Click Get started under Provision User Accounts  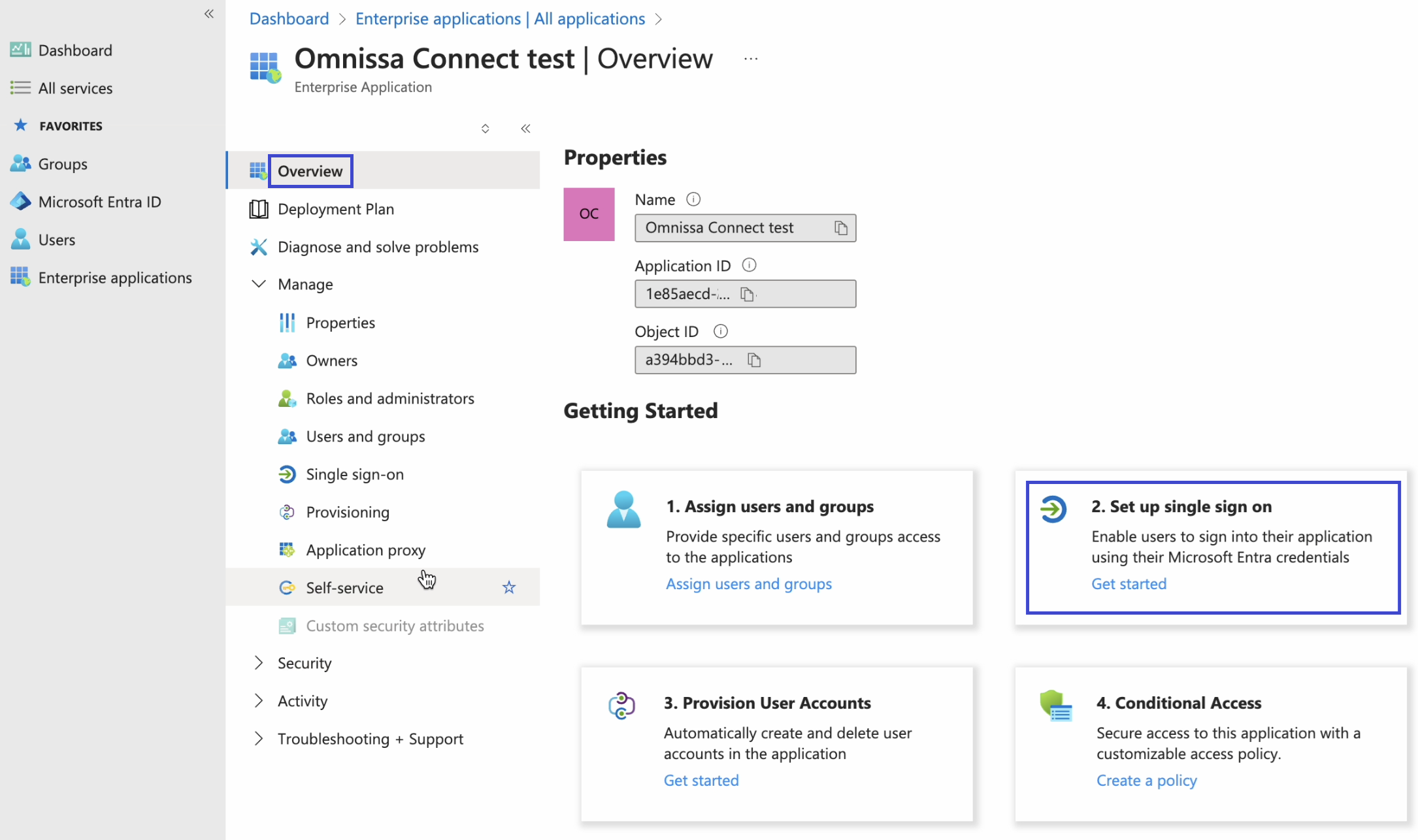click(701, 781)
